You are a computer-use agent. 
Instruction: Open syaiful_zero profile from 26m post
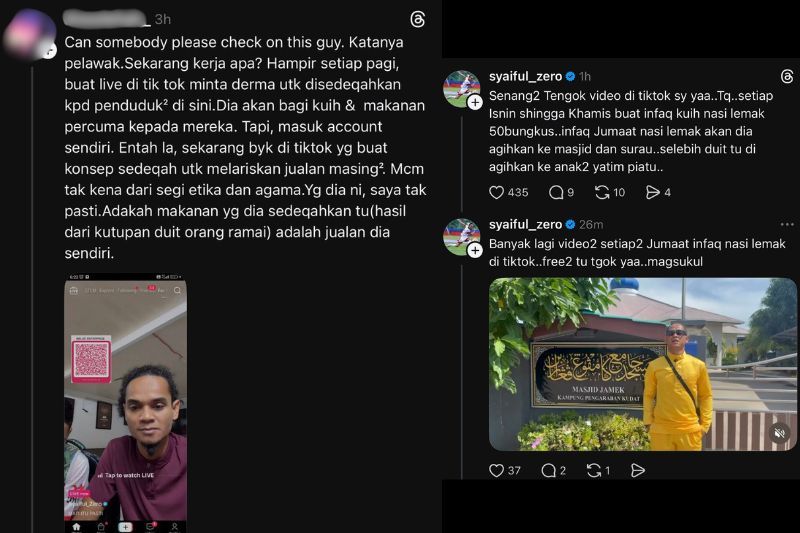click(526, 224)
